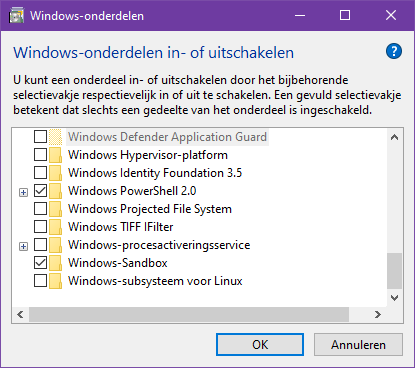Click the blue help question mark icon

(x=394, y=51)
